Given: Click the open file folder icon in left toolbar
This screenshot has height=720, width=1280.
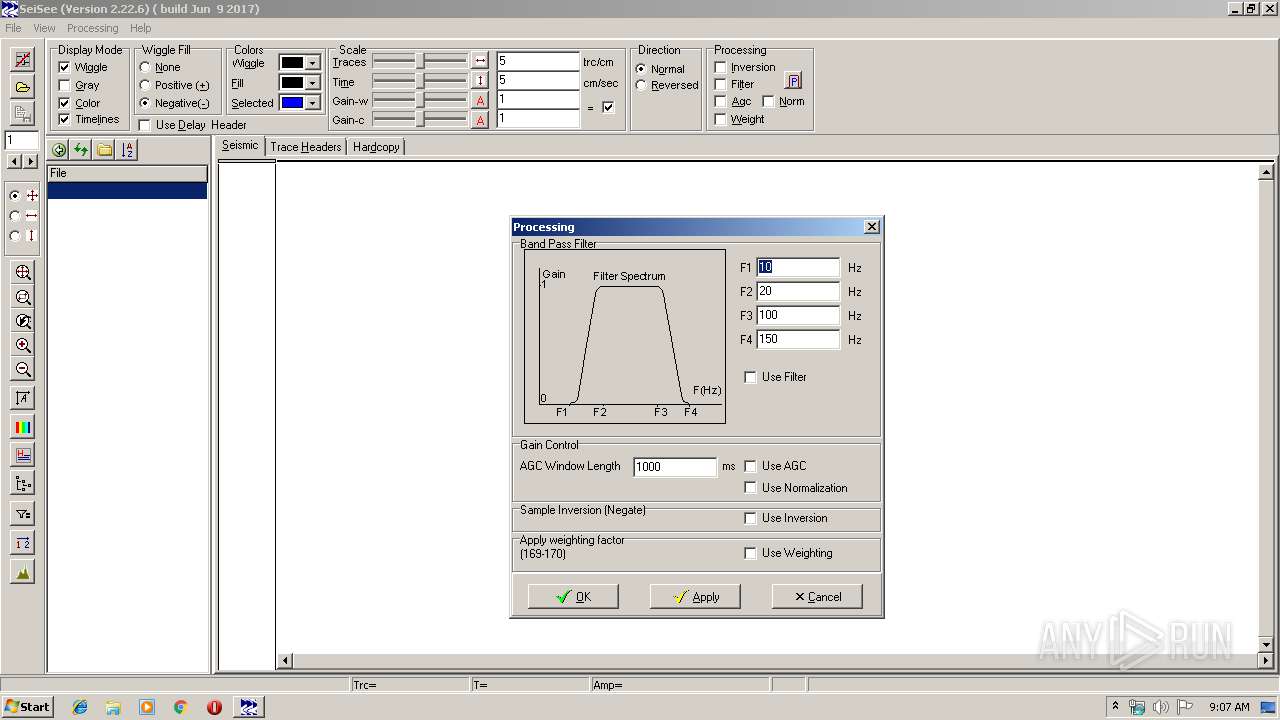Looking at the screenshot, I should pyautogui.click(x=22, y=87).
